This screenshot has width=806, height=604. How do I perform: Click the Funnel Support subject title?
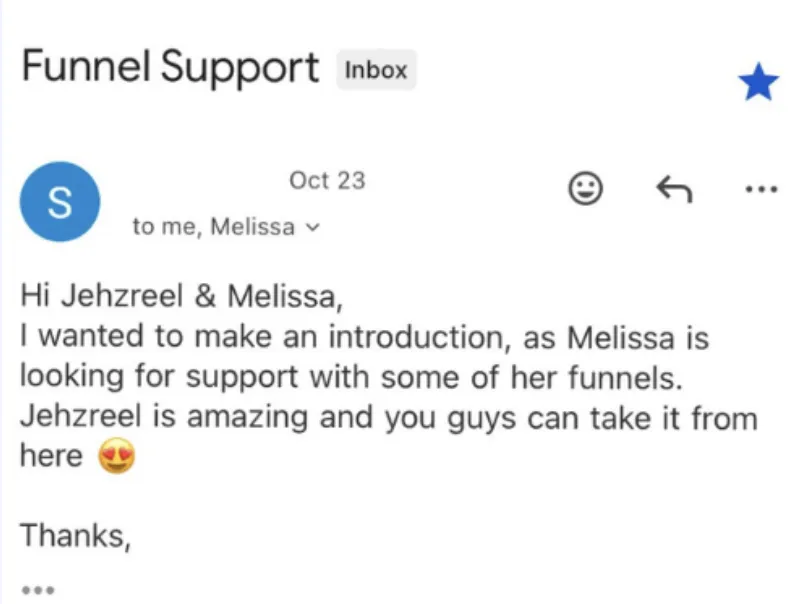click(x=170, y=68)
